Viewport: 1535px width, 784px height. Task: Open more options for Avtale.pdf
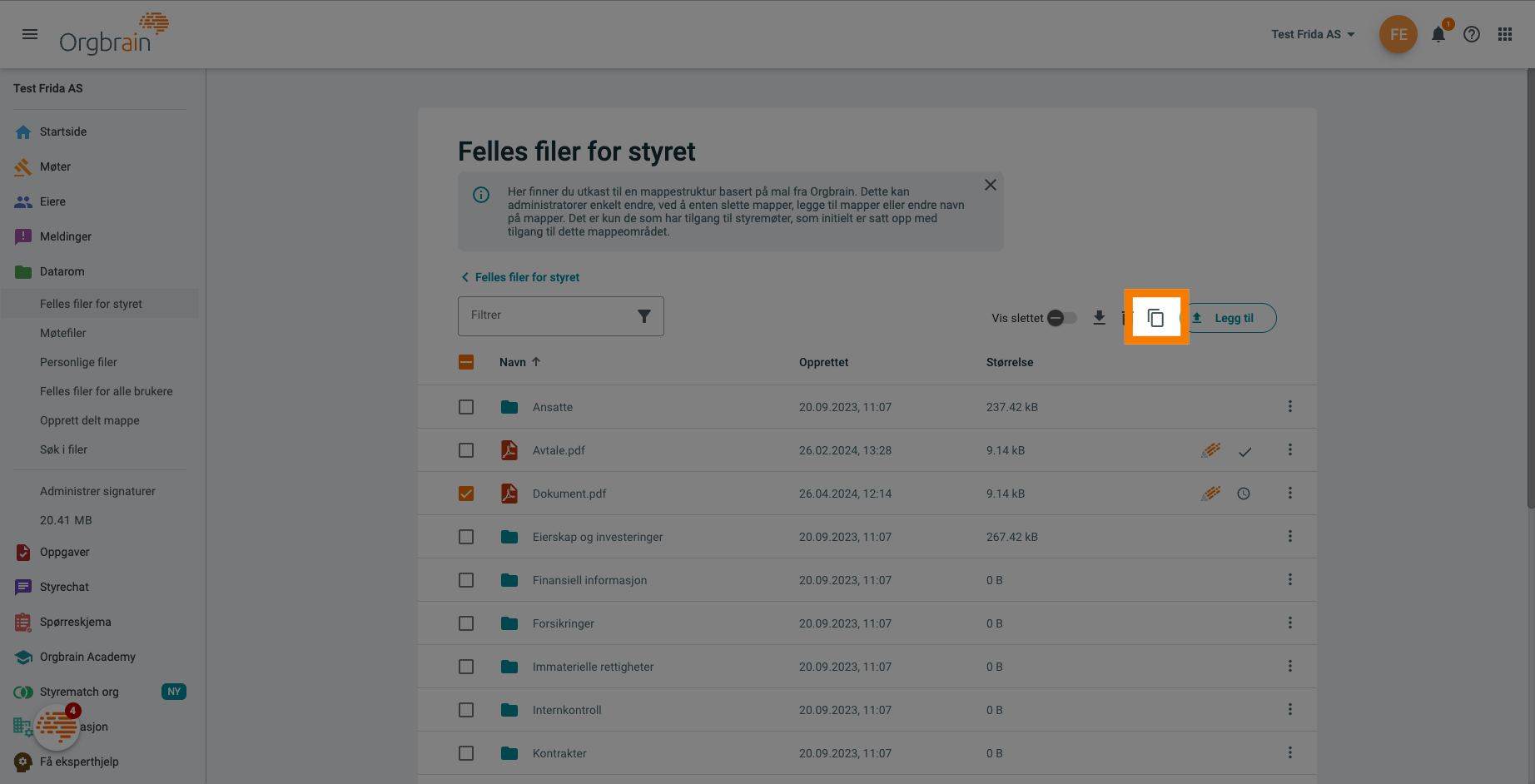pos(1290,449)
